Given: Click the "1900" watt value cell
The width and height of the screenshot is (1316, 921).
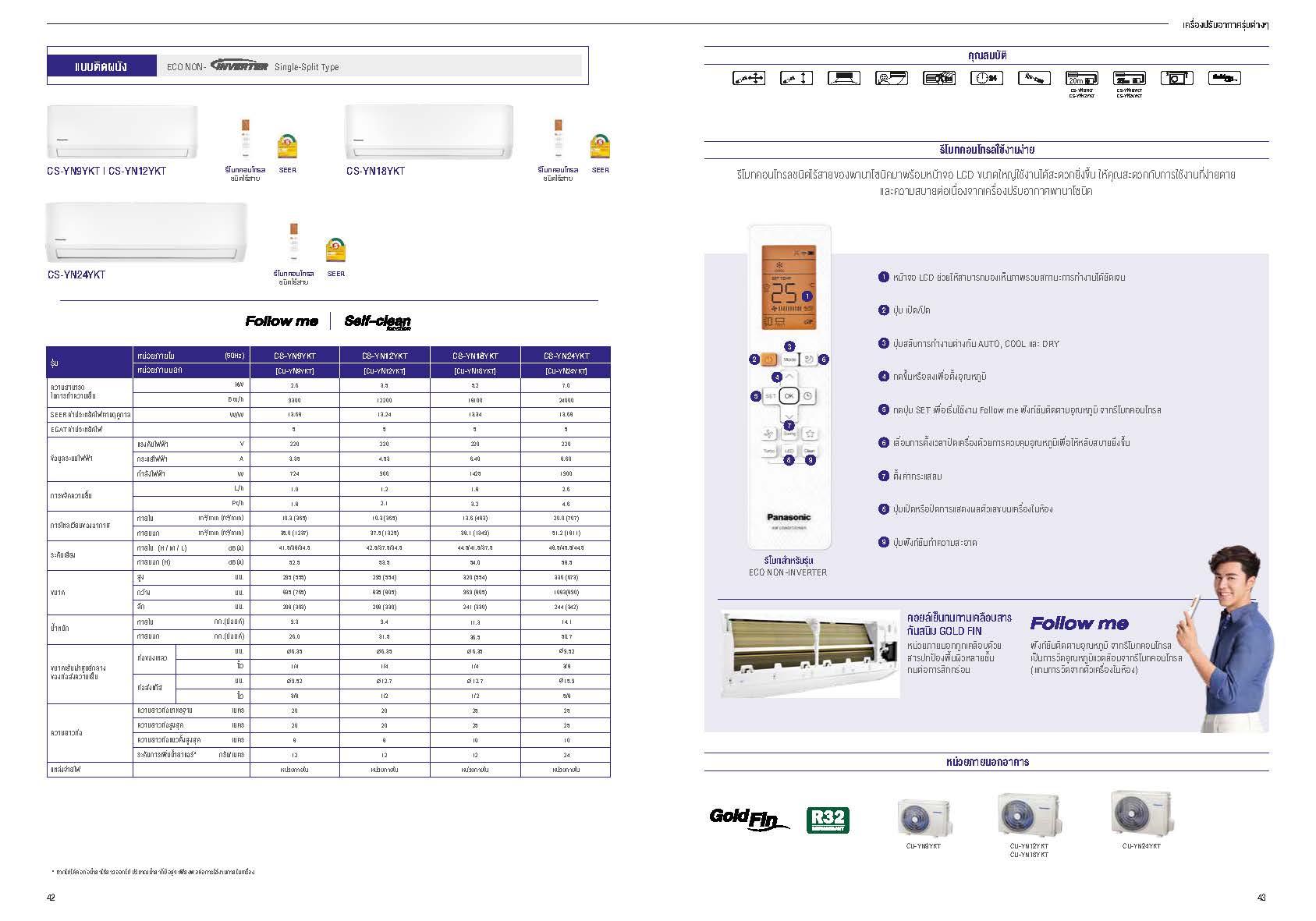Looking at the screenshot, I should [x=566, y=474].
